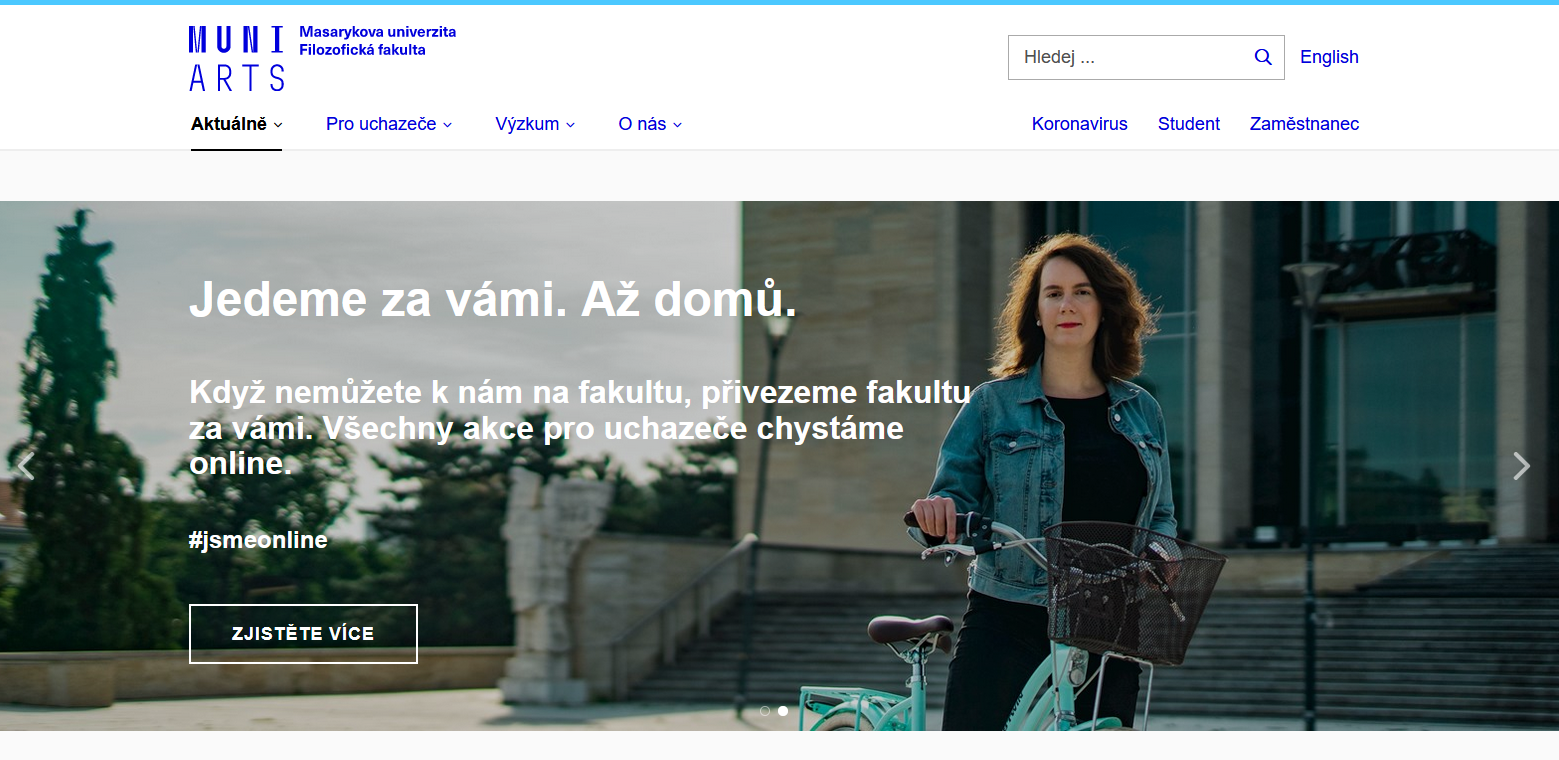Viewport: 1559px width, 760px height.
Task: Click the Masarykova univerzita text logo
Action: 378,31
